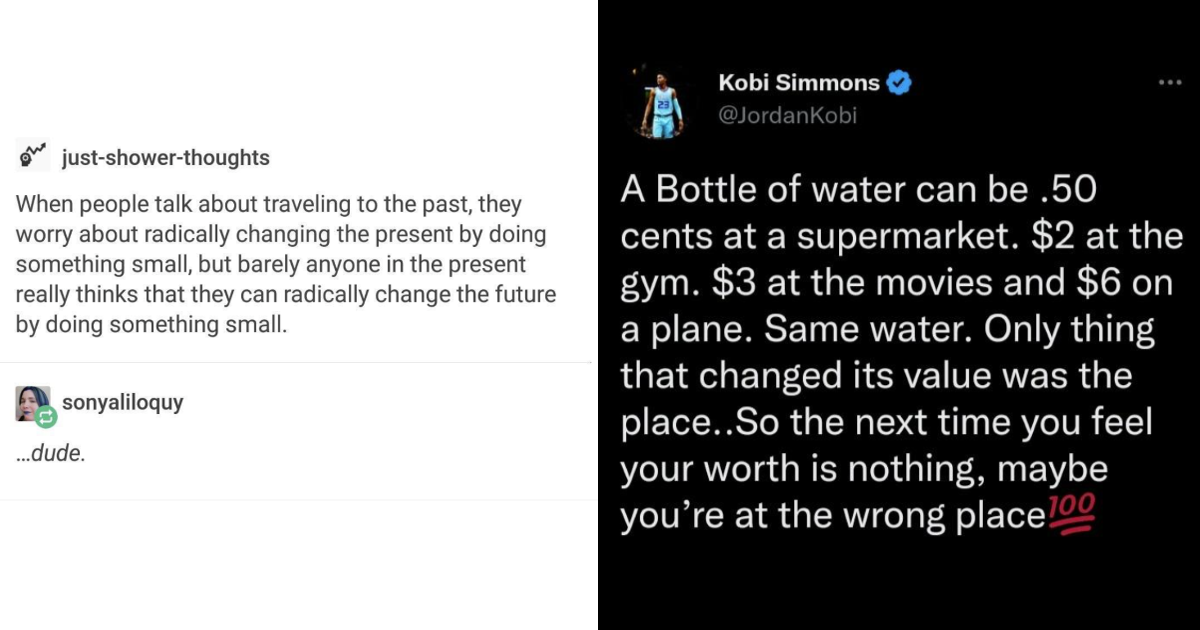The image size is (1200, 630).
Task: Click the blue verified checkmark badge
Action: [897, 82]
